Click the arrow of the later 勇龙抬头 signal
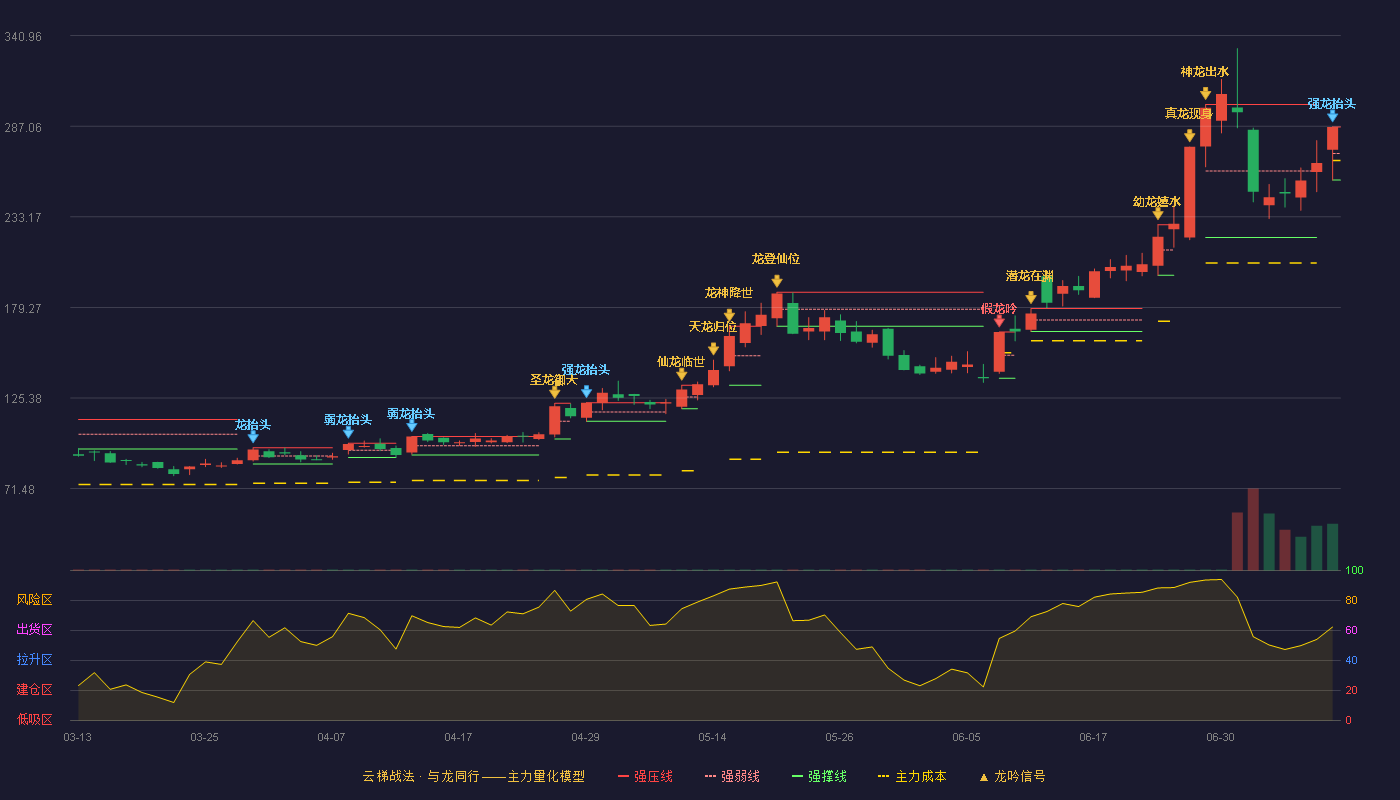 pos(411,426)
